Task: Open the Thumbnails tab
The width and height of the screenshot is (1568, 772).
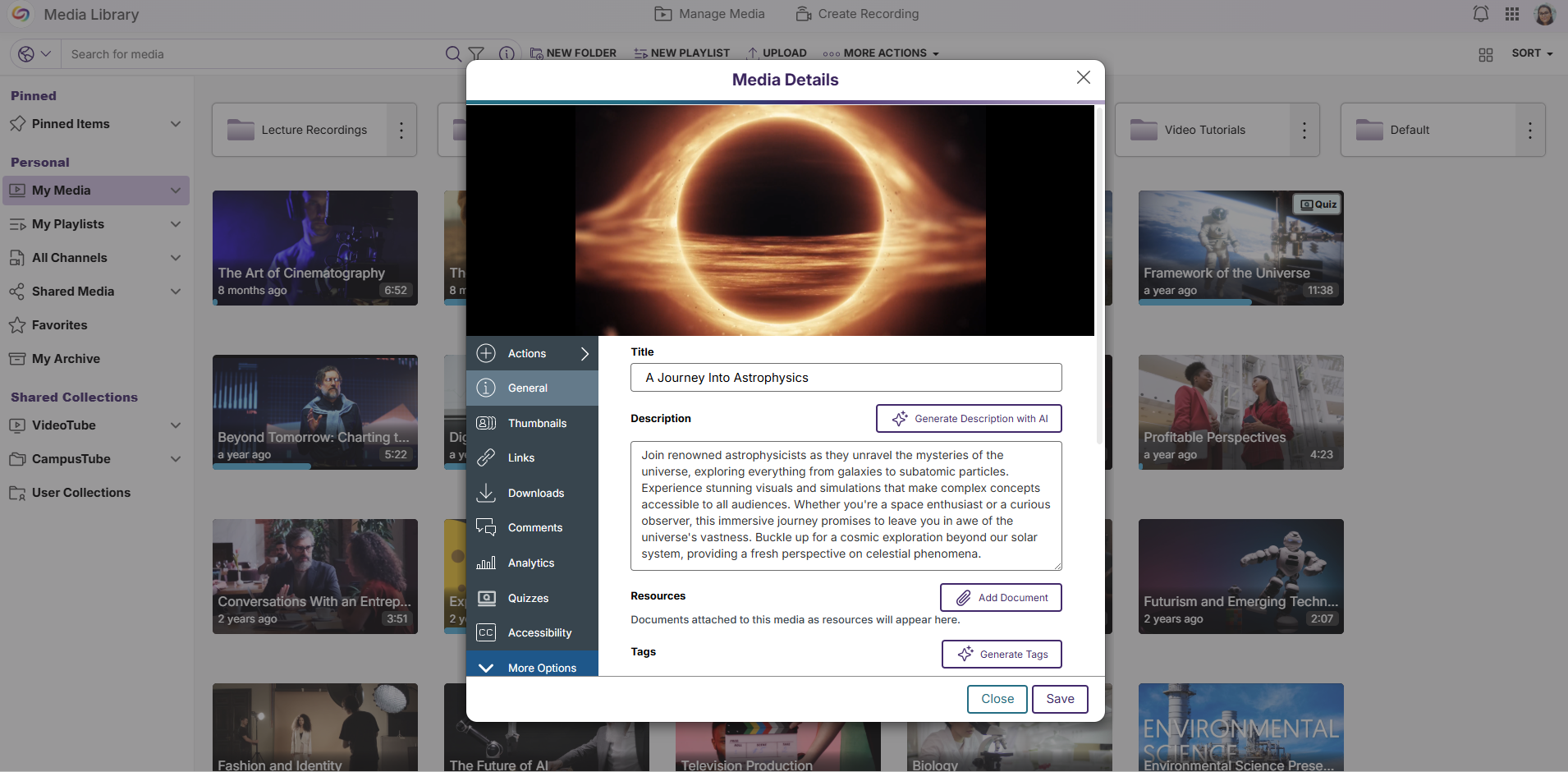Action: point(532,423)
